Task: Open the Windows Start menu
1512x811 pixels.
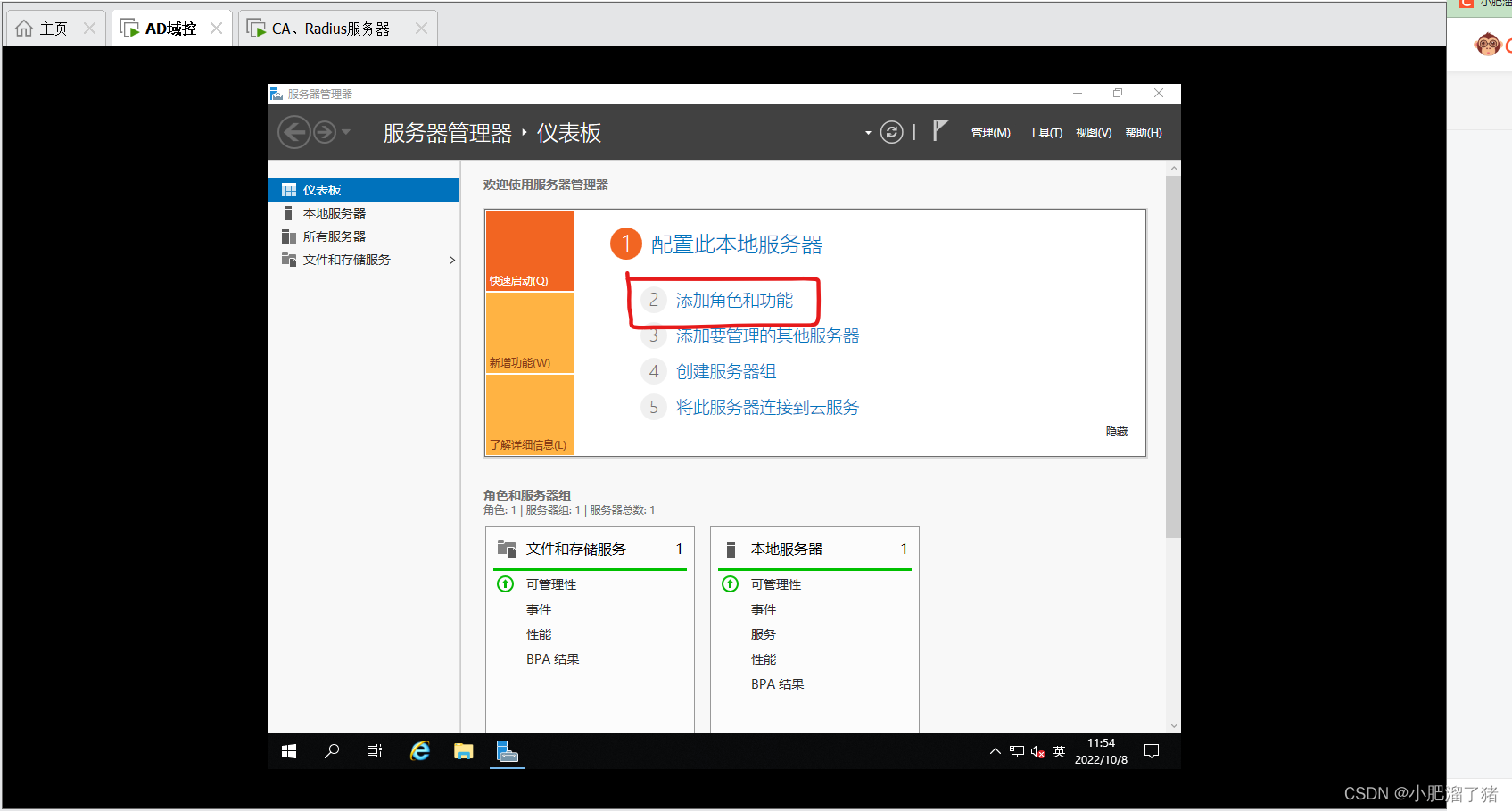Action: click(x=289, y=752)
